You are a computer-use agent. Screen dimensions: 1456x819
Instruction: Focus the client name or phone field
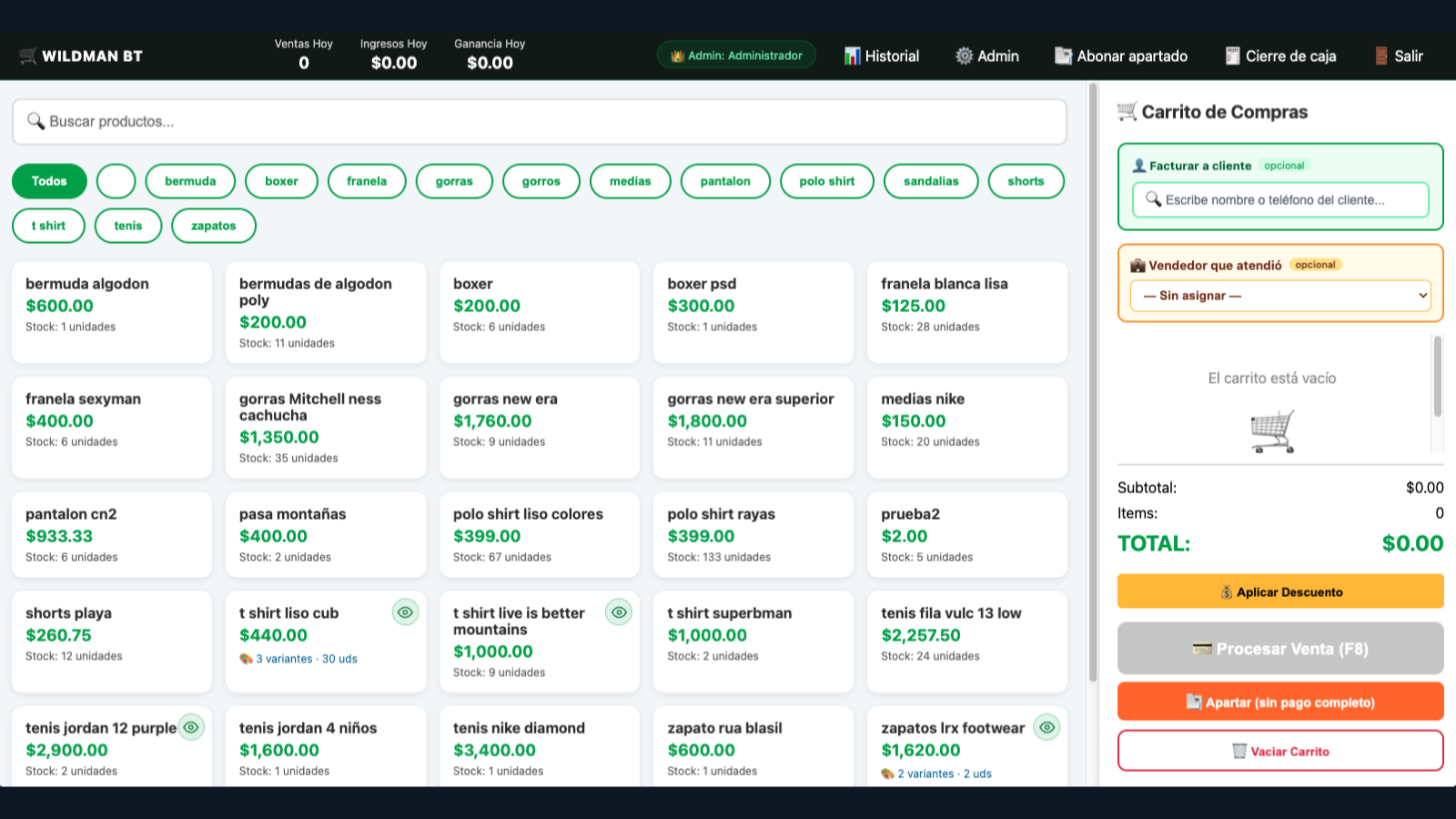click(1280, 200)
